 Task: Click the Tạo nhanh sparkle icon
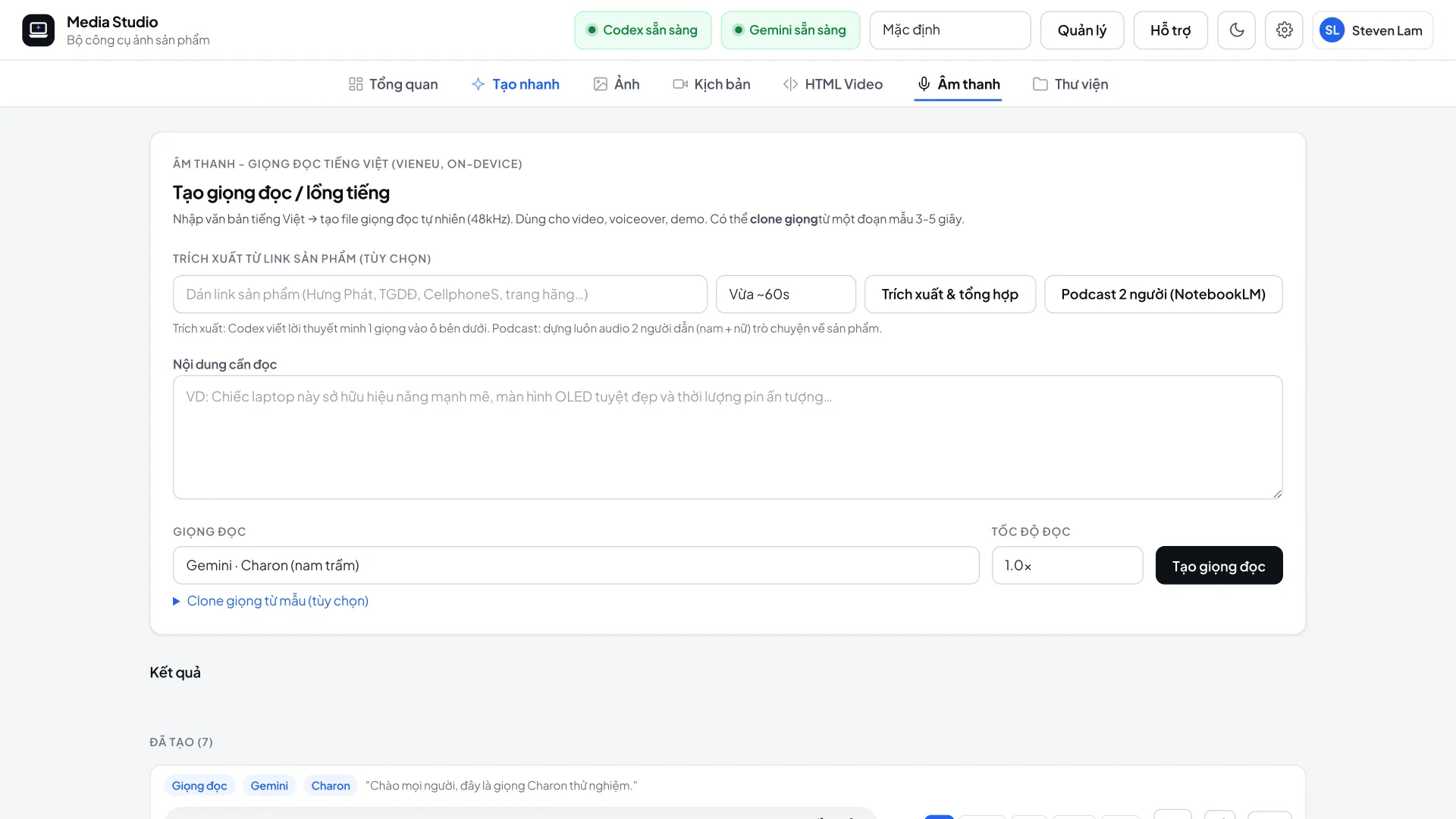pos(478,84)
